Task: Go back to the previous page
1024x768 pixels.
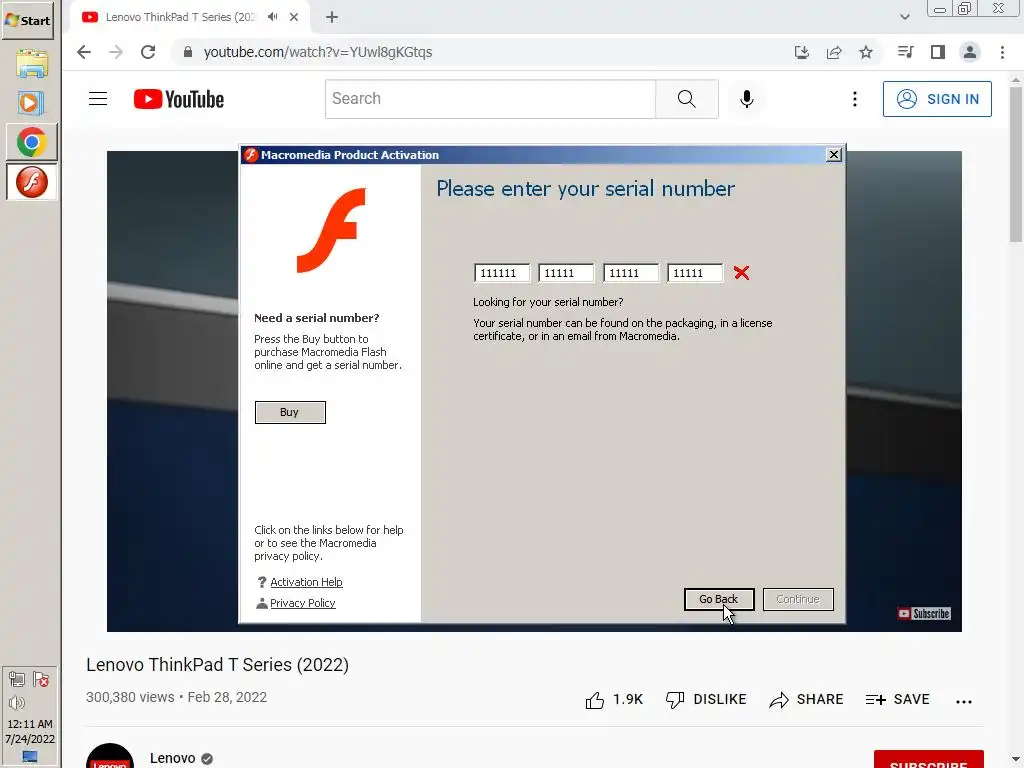Action: [x=84, y=52]
